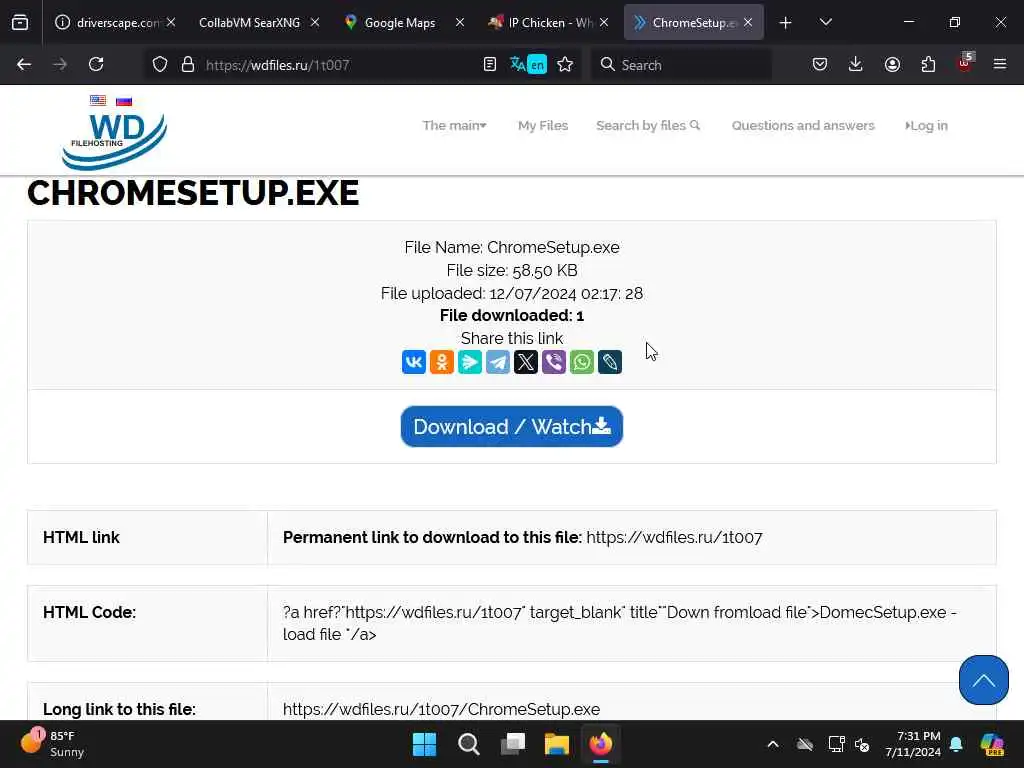1024x768 pixels.
Task: Open the Firefox View icon
Action: pos(20,23)
